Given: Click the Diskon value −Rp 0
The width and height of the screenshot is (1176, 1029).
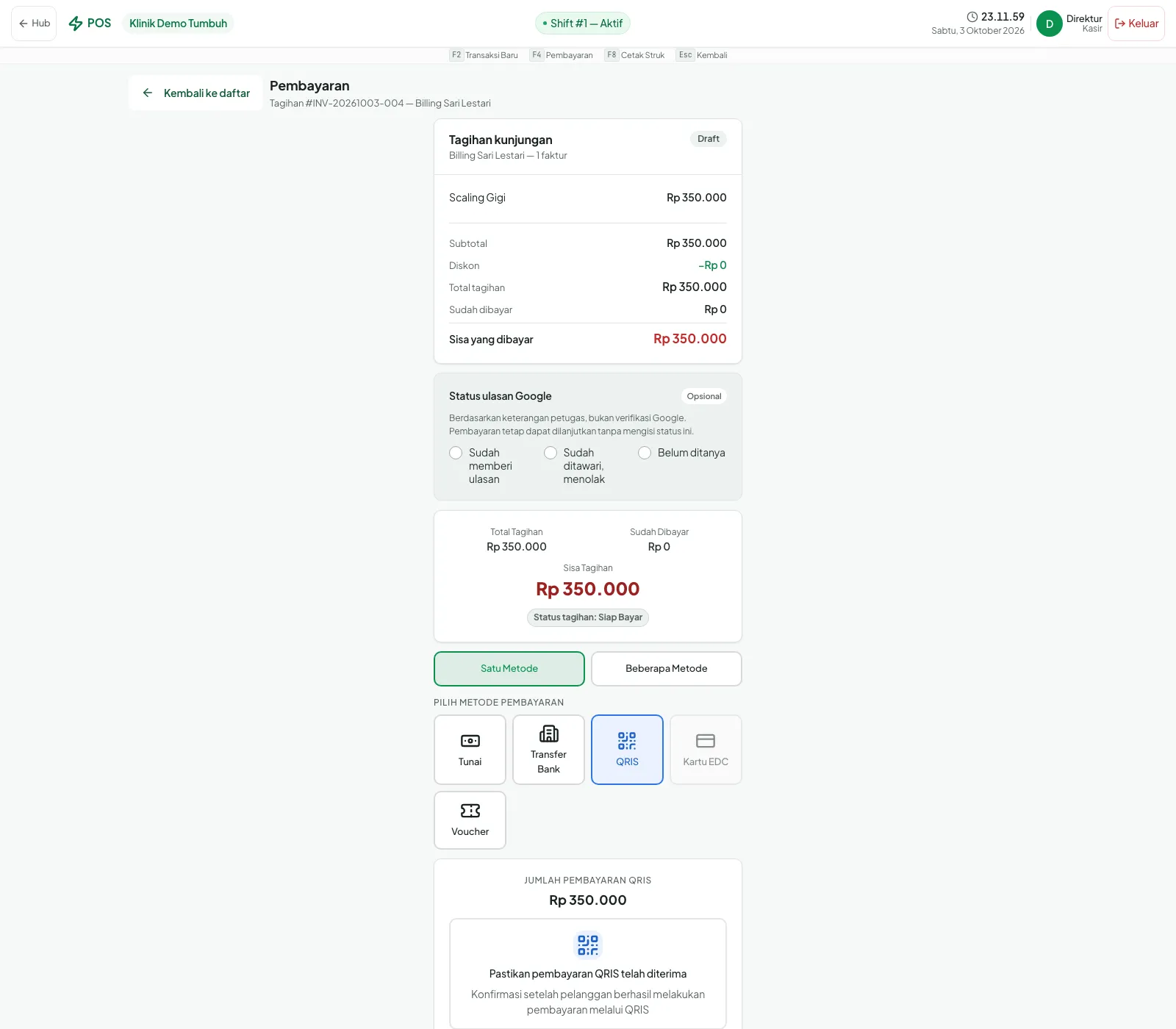Looking at the screenshot, I should point(712,265).
